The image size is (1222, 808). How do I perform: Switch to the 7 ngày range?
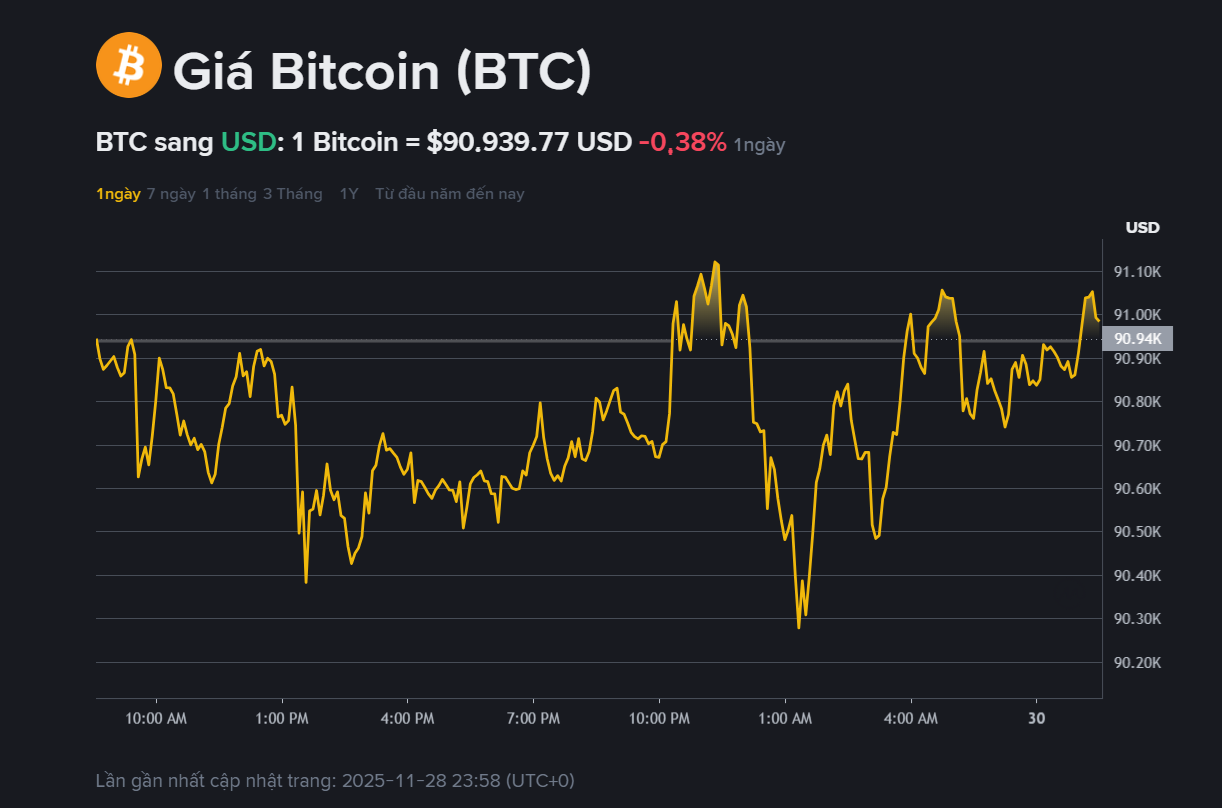(x=171, y=194)
